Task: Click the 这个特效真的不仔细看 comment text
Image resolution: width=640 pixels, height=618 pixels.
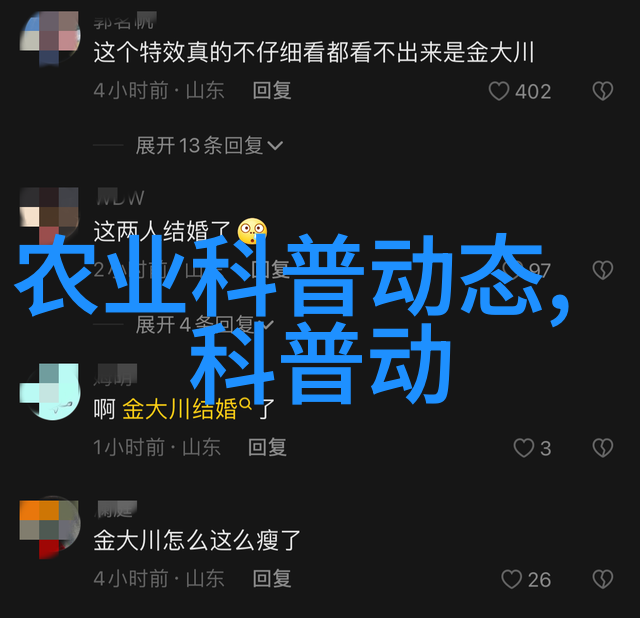Action: tap(313, 53)
